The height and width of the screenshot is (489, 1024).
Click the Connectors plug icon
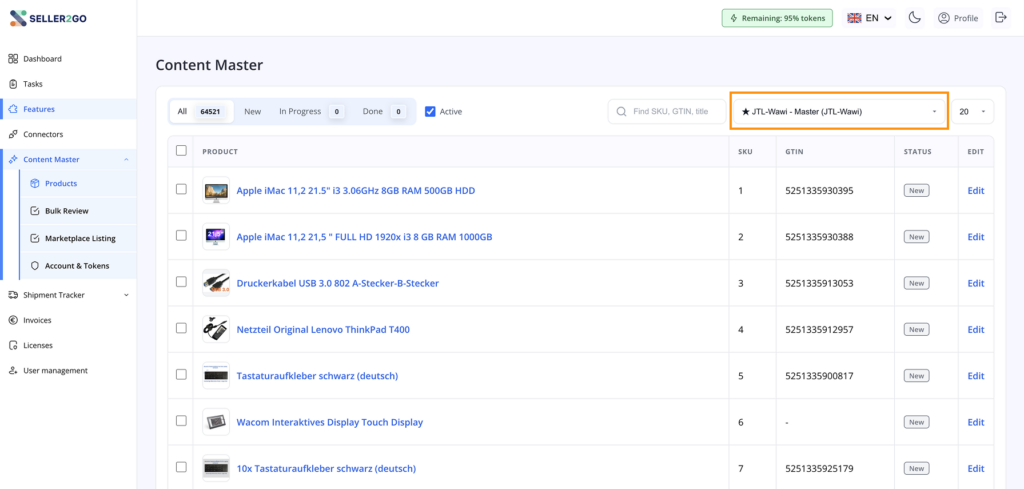point(13,134)
